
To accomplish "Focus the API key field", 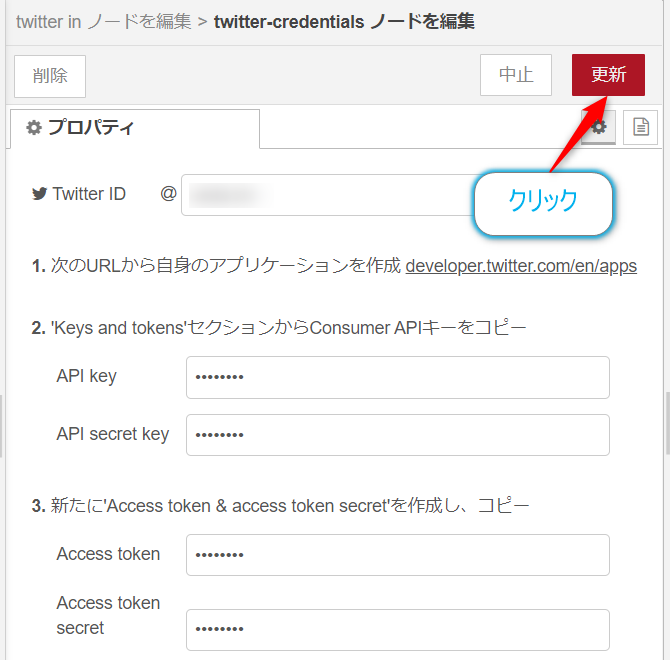I will (x=398, y=378).
